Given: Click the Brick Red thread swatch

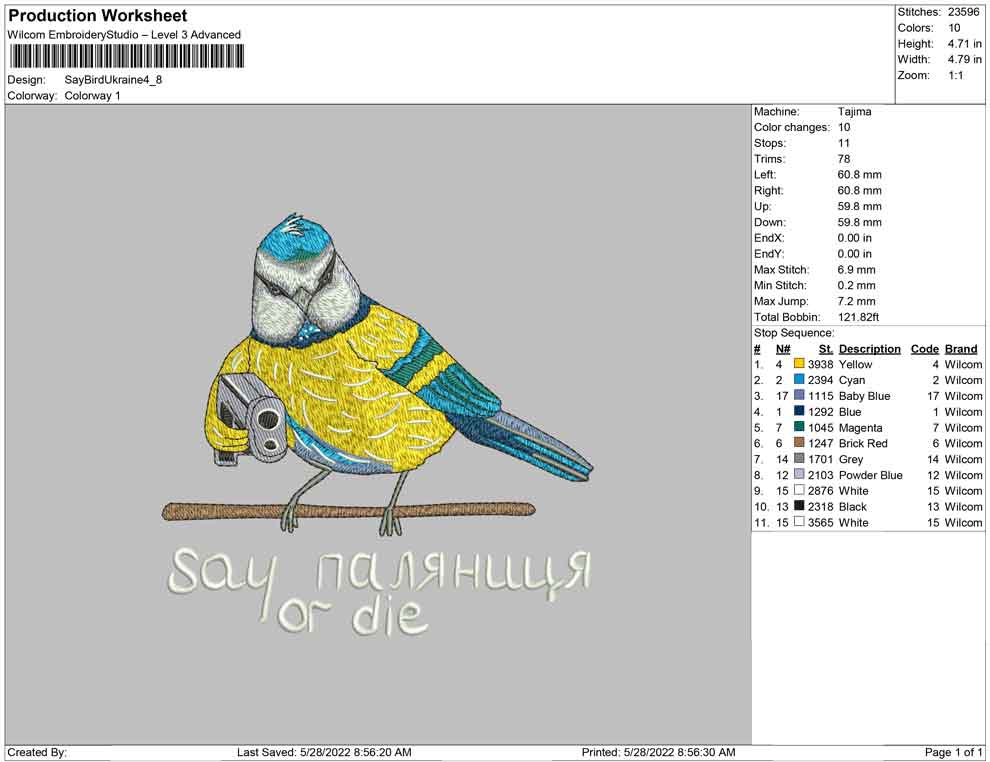Looking at the screenshot, I should point(799,443).
